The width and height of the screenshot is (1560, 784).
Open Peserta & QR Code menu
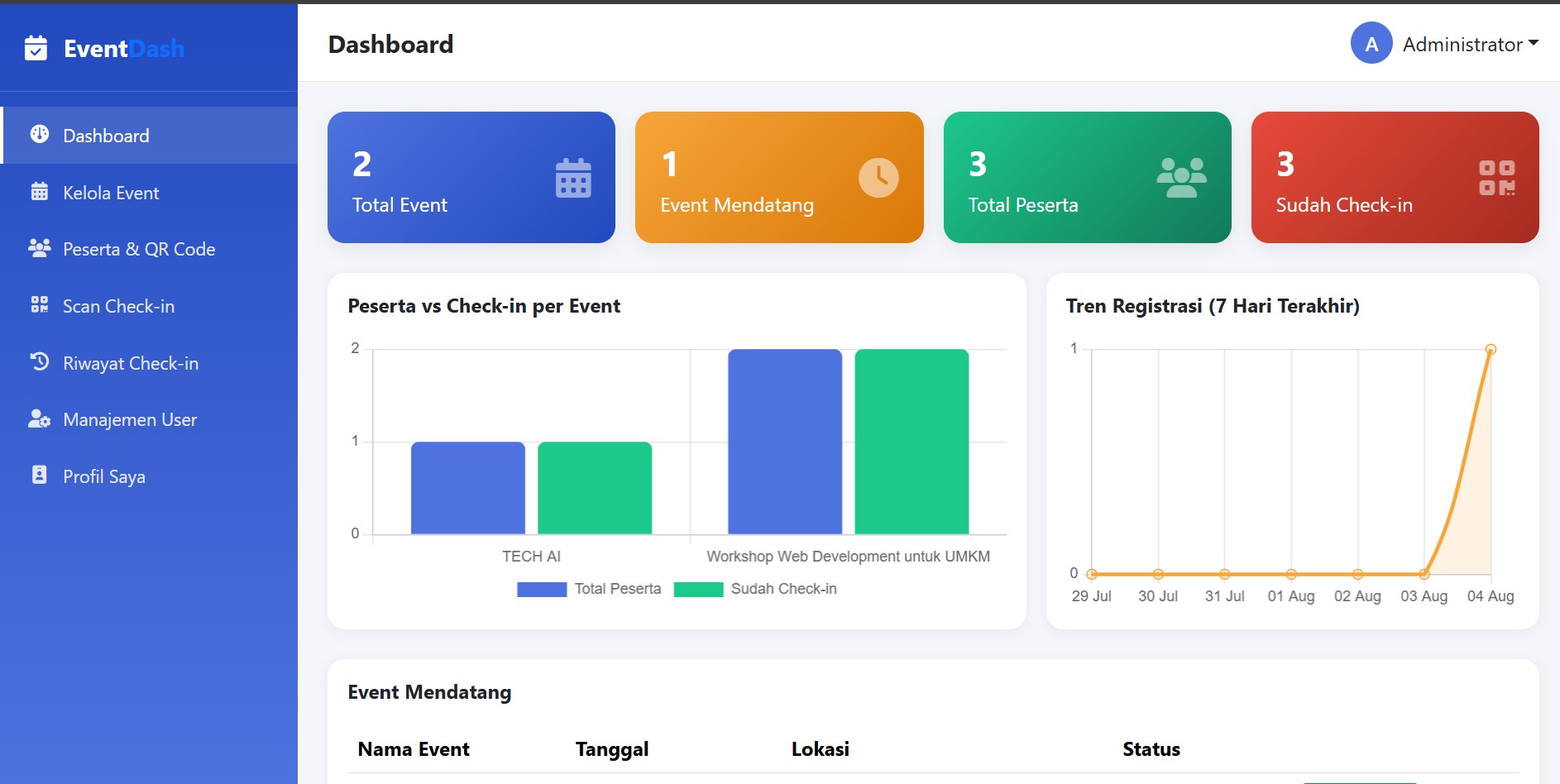(x=149, y=249)
